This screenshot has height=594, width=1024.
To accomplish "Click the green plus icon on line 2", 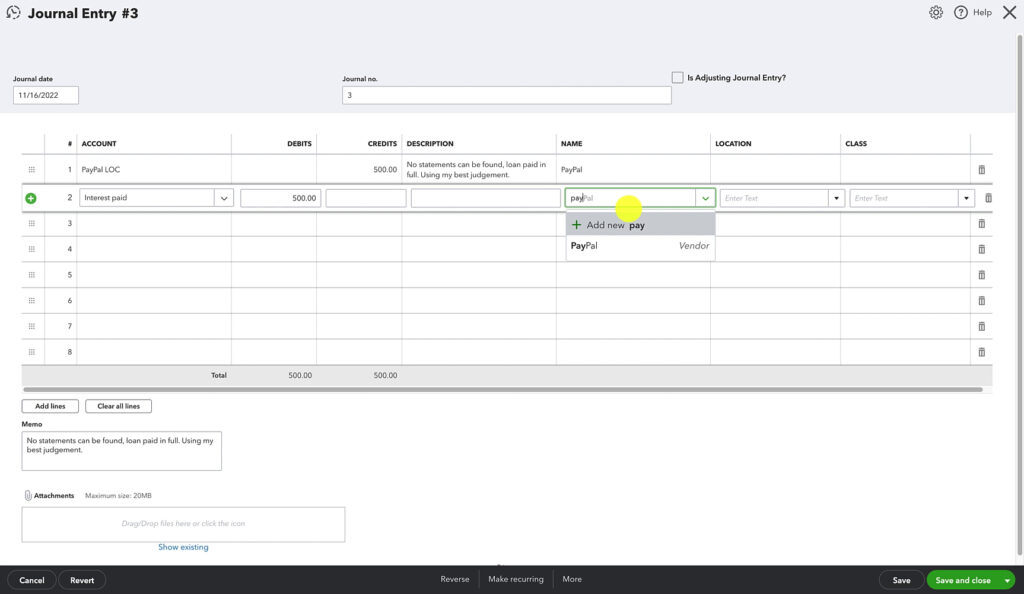I will [x=30, y=197].
